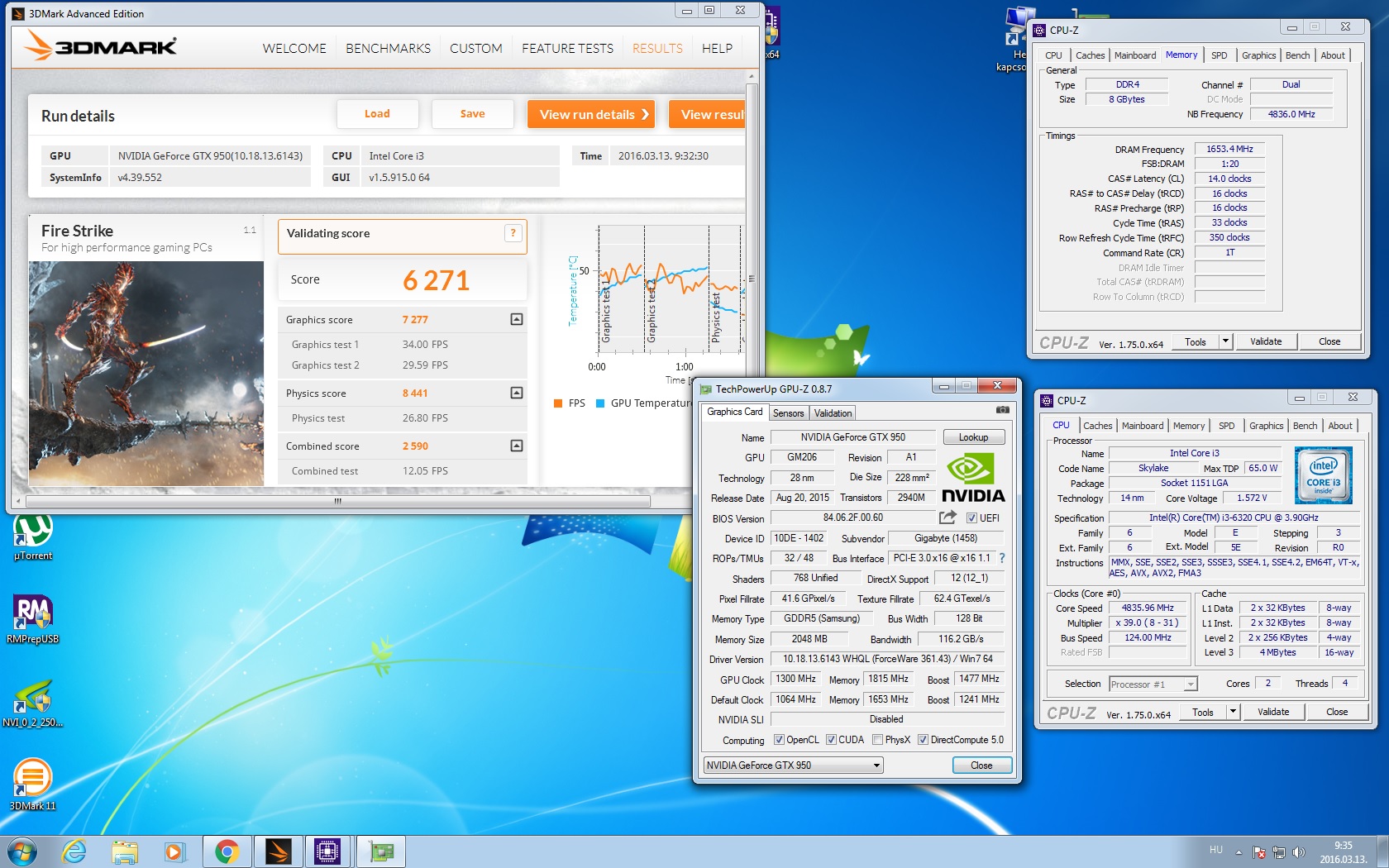Click the 3DMark logo in header
The image size is (1389, 868).
coord(100,46)
